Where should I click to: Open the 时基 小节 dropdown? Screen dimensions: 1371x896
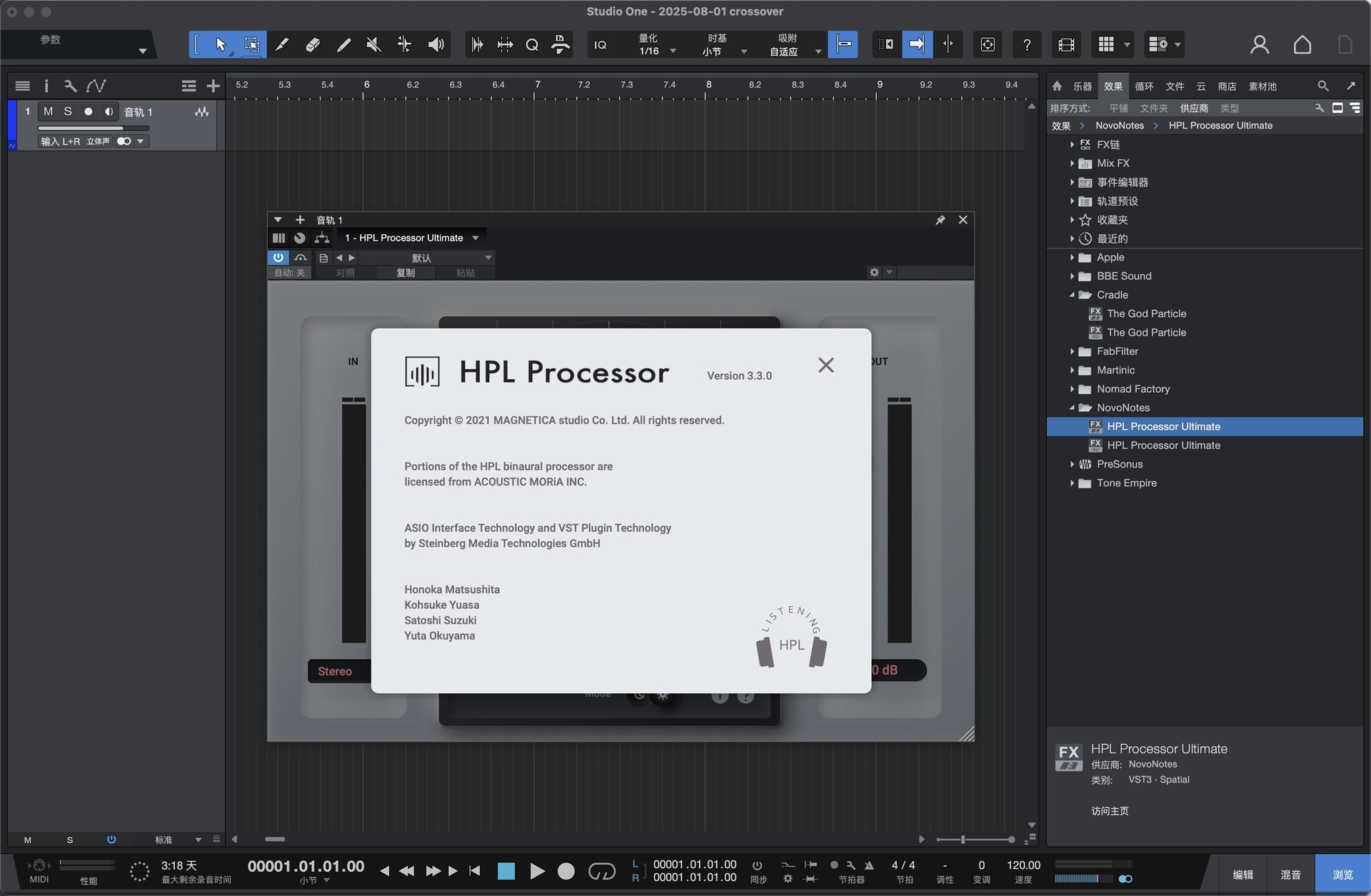723,44
